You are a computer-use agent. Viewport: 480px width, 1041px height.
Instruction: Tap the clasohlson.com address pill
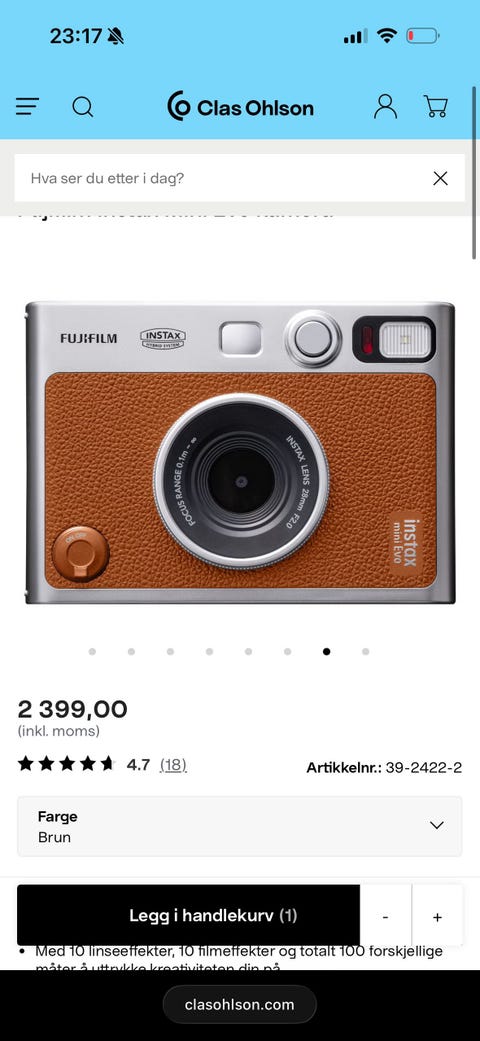click(x=240, y=1004)
